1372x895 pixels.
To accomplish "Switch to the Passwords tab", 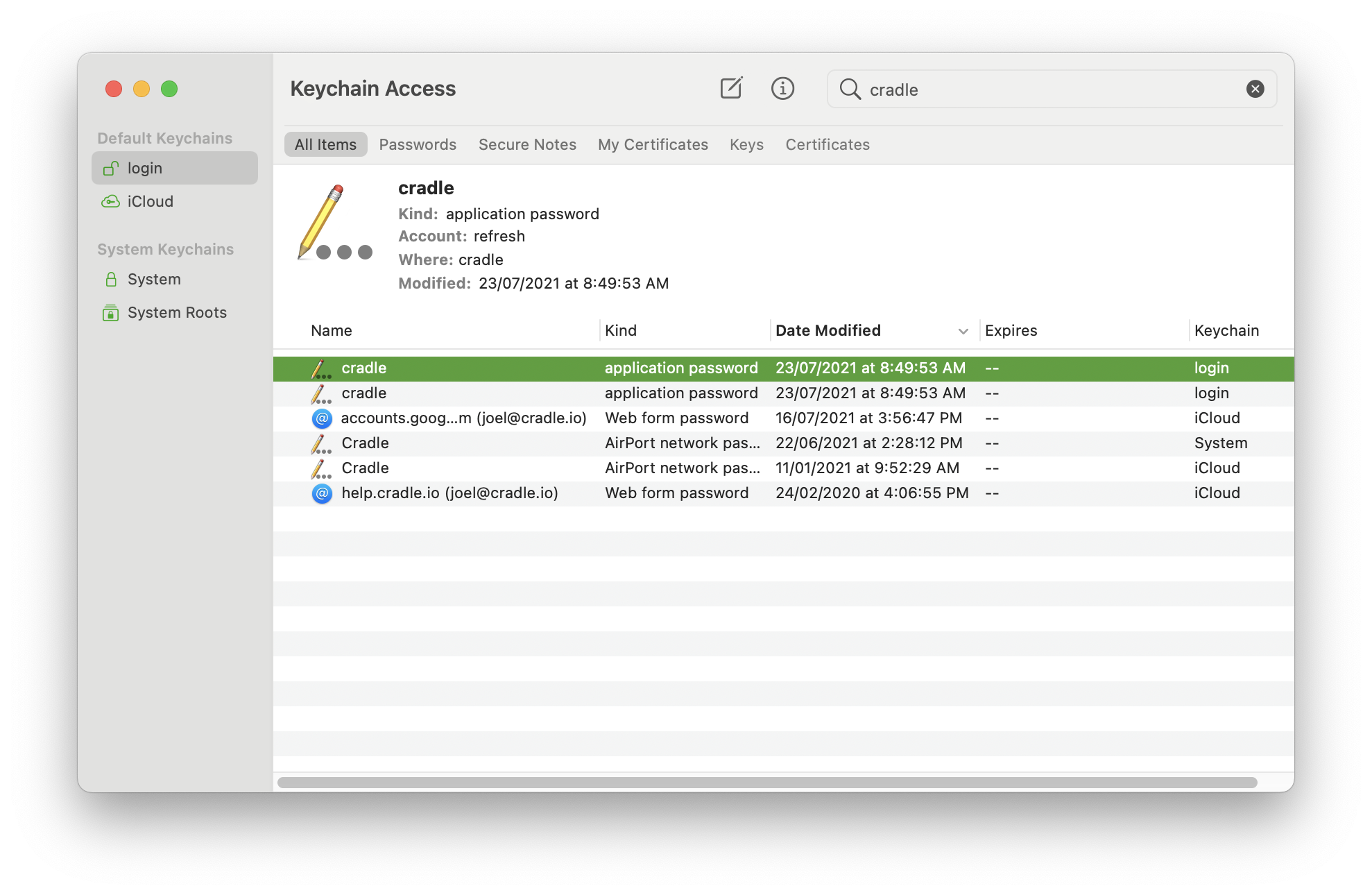I will (x=418, y=144).
